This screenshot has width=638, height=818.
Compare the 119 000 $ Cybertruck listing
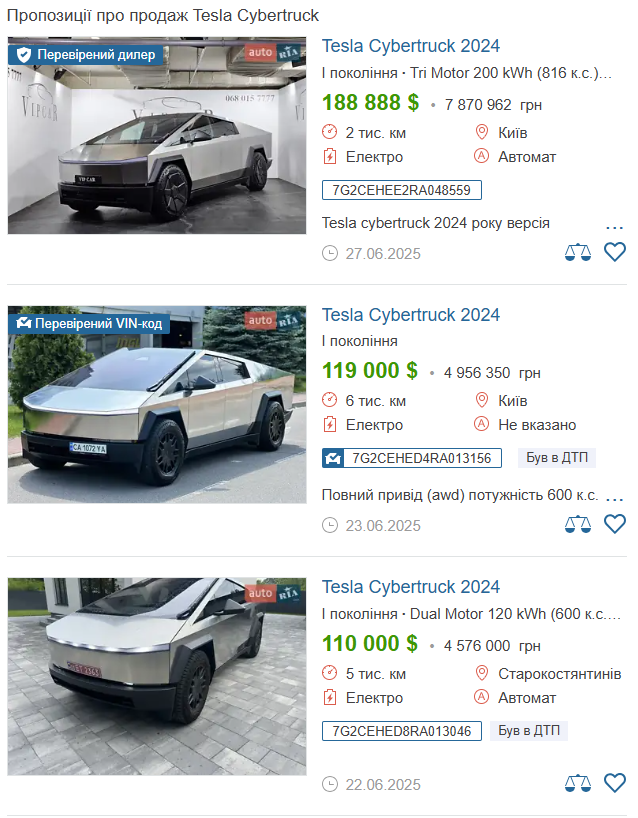(x=578, y=524)
